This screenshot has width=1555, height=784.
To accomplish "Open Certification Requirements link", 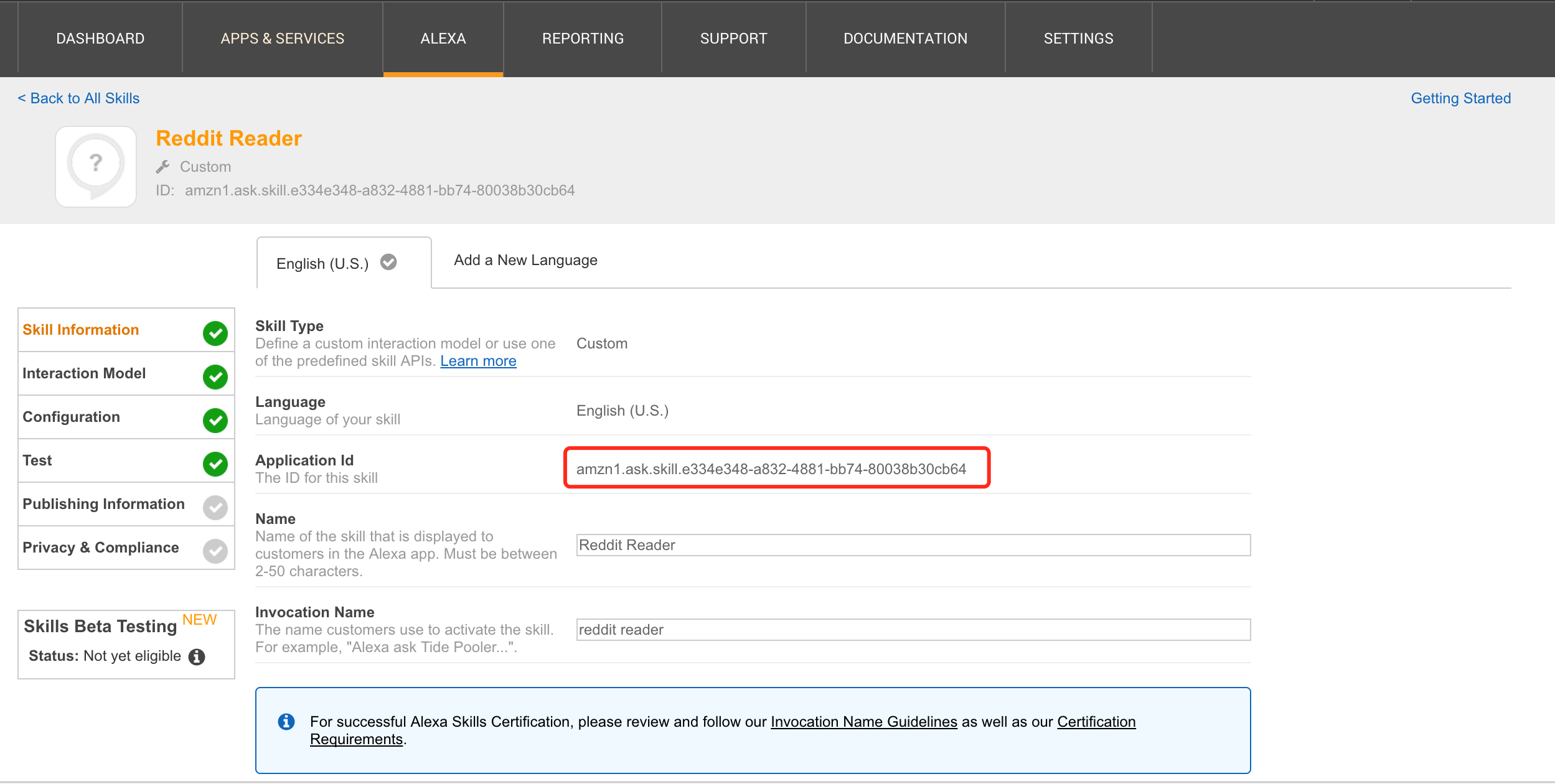I will point(1096,722).
